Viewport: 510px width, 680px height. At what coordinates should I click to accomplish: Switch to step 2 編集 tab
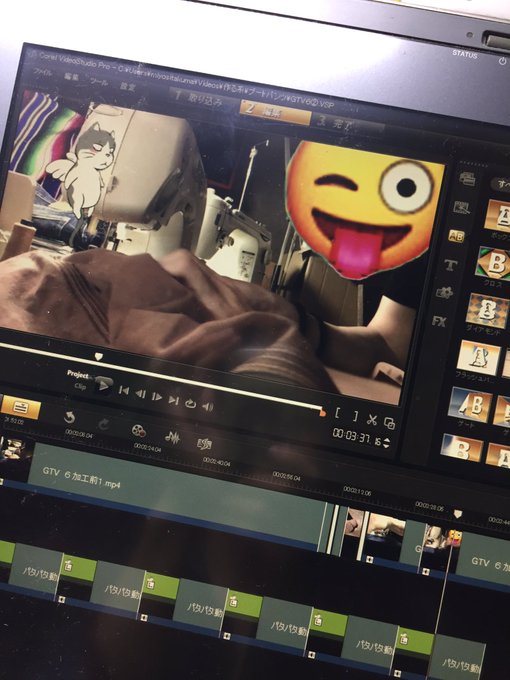click(x=275, y=111)
